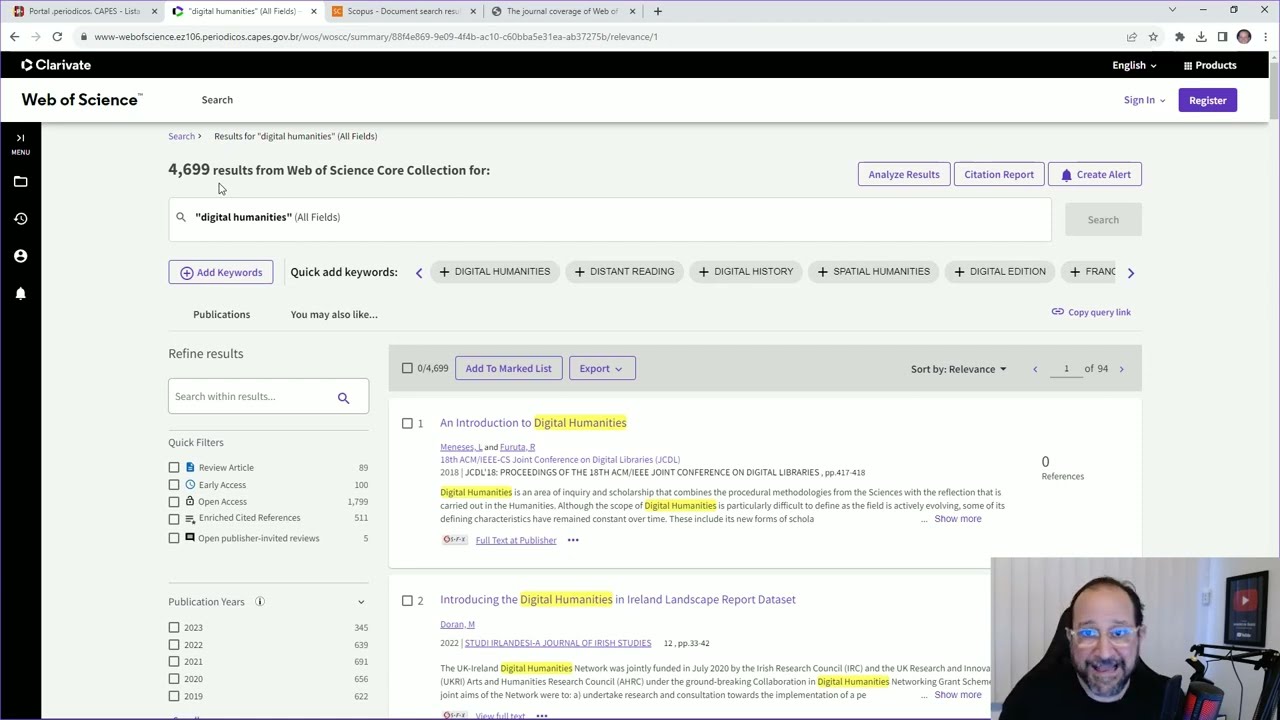1280x720 pixels.
Task: Click the Search breadcrumb link
Action: [181, 136]
